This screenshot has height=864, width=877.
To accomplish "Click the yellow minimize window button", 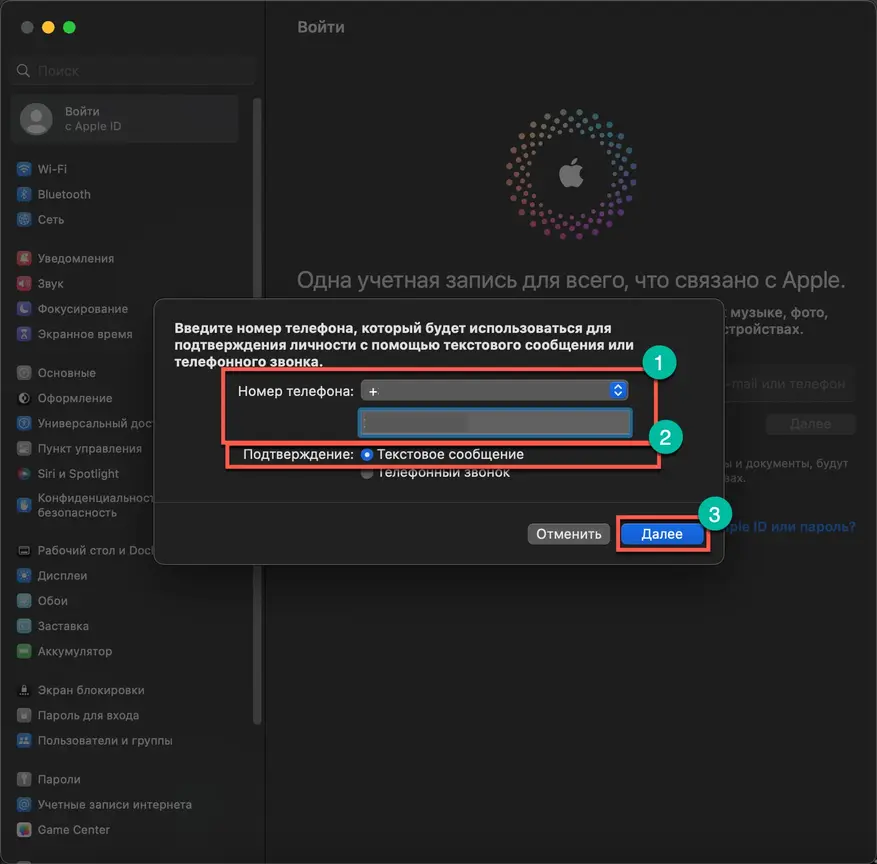I will pyautogui.click(x=48, y=27).
